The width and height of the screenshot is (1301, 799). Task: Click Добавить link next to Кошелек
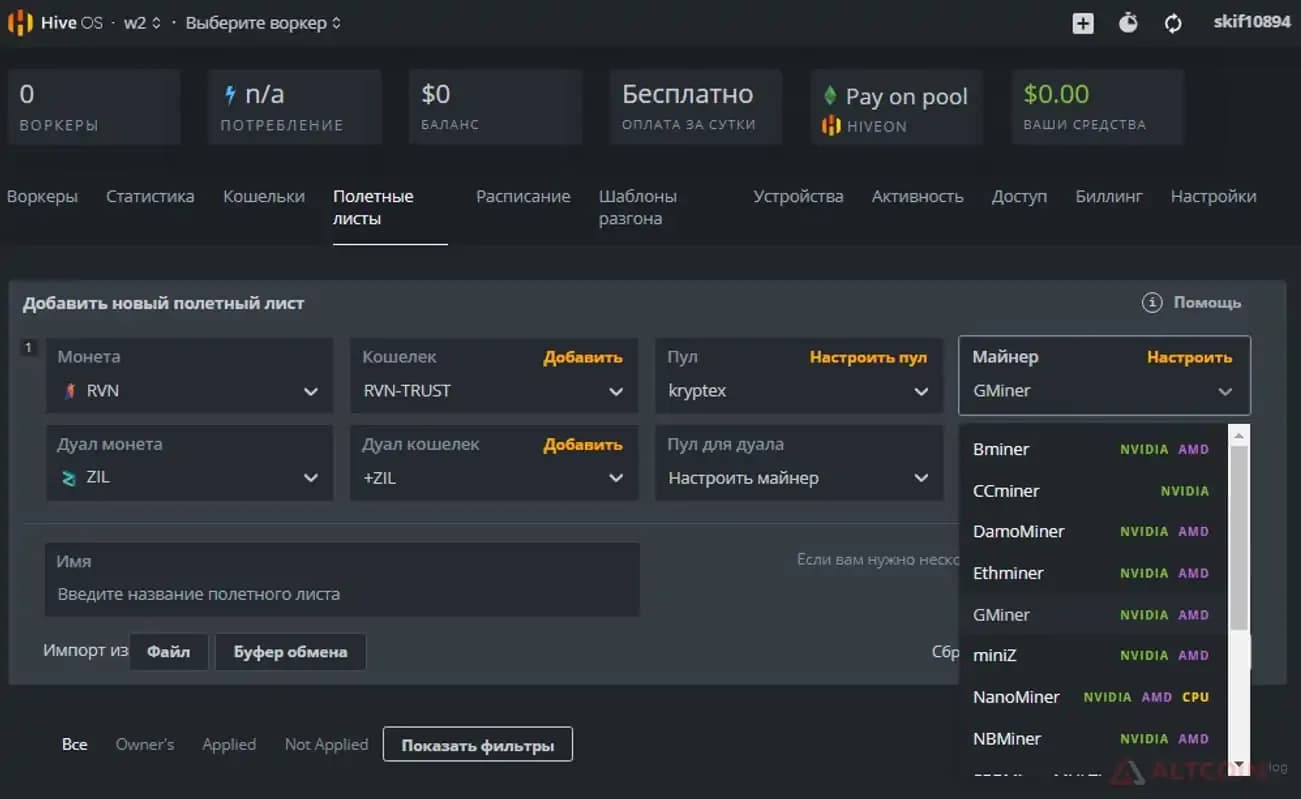583,357
